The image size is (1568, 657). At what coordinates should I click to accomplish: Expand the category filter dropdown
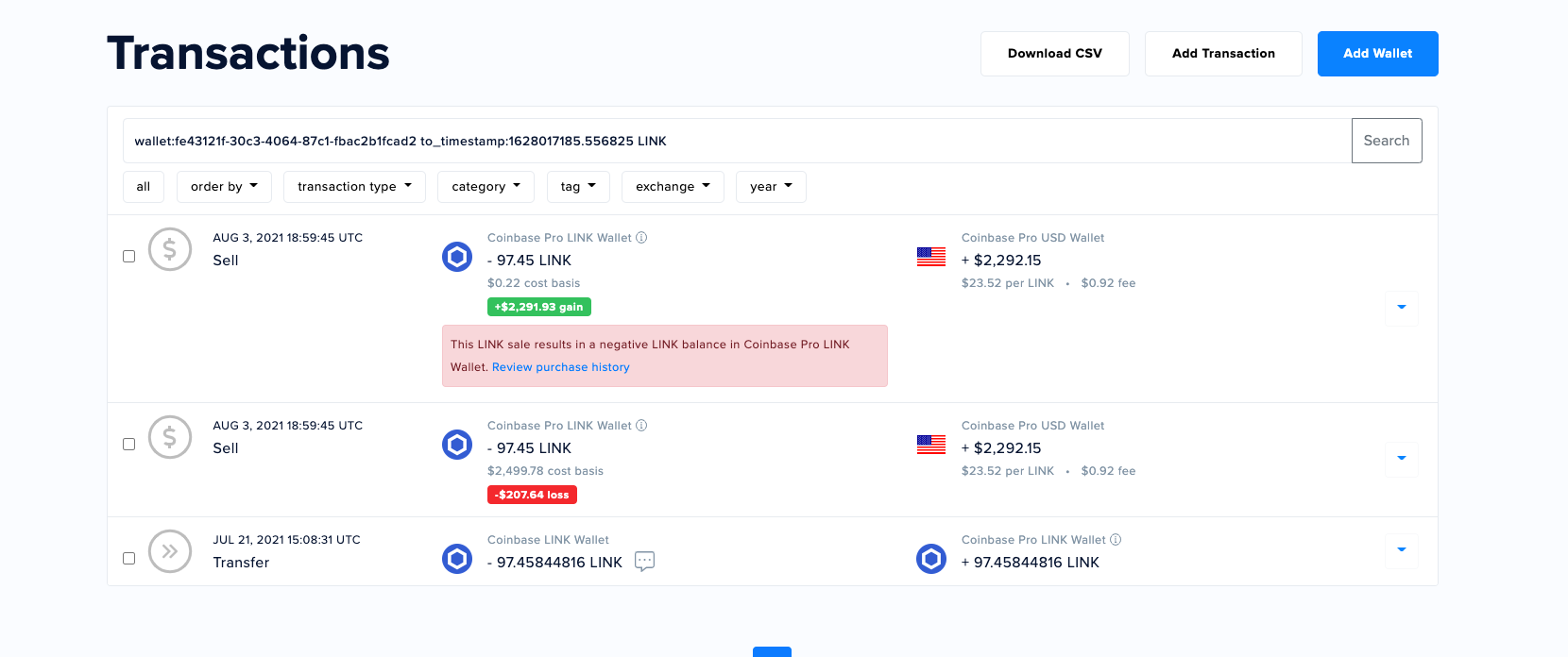tap(486, 187)
